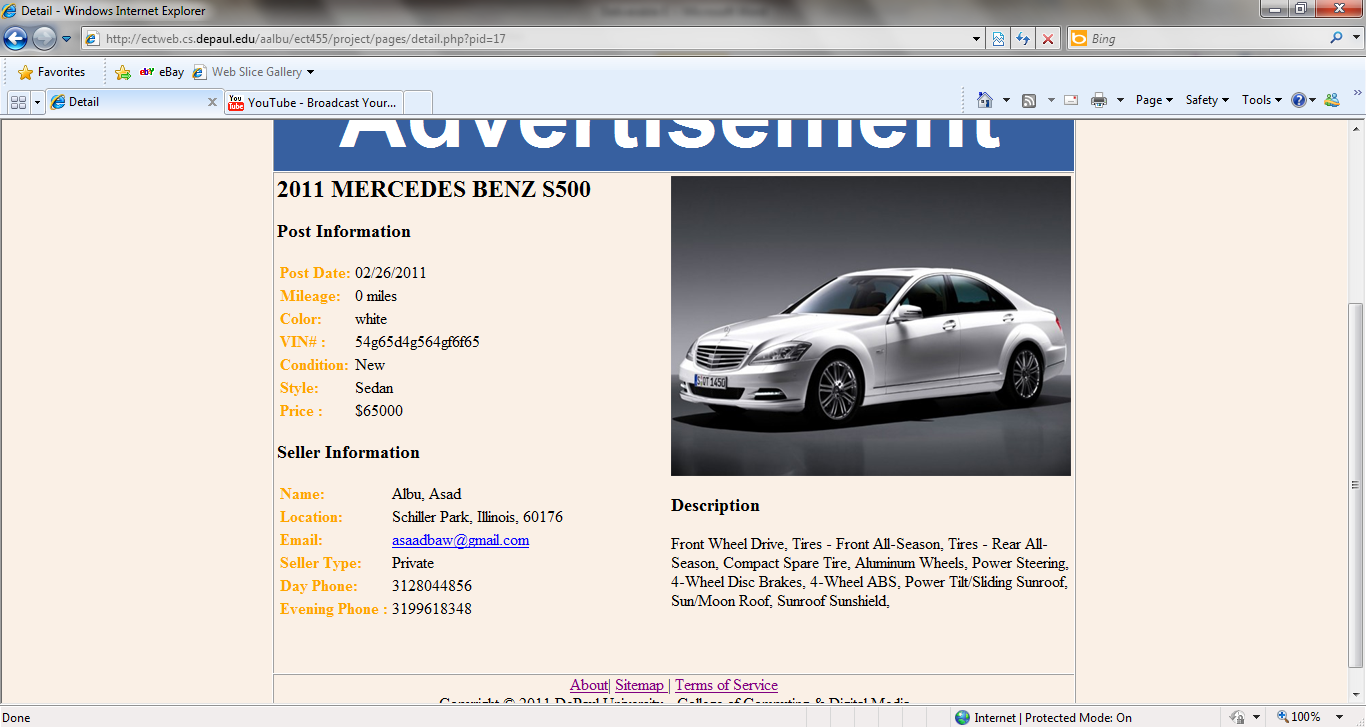The image size is (1366, 728).
Task: Click the white Mercedes car photo
Action: click(x=871, y=326)
